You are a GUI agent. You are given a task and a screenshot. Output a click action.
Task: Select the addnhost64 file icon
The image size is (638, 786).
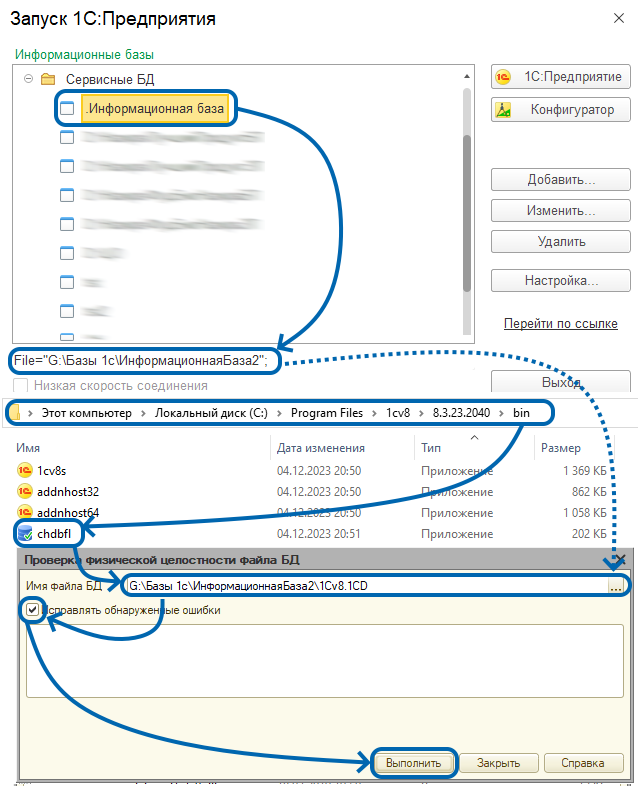pyautogui.click(x=25, y=512)
